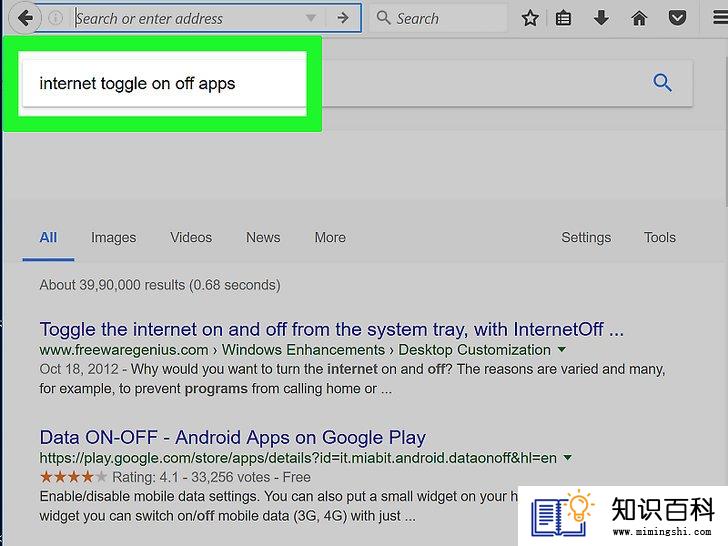
Task: Click the play.google.com URL text
Action: (298, 458)
